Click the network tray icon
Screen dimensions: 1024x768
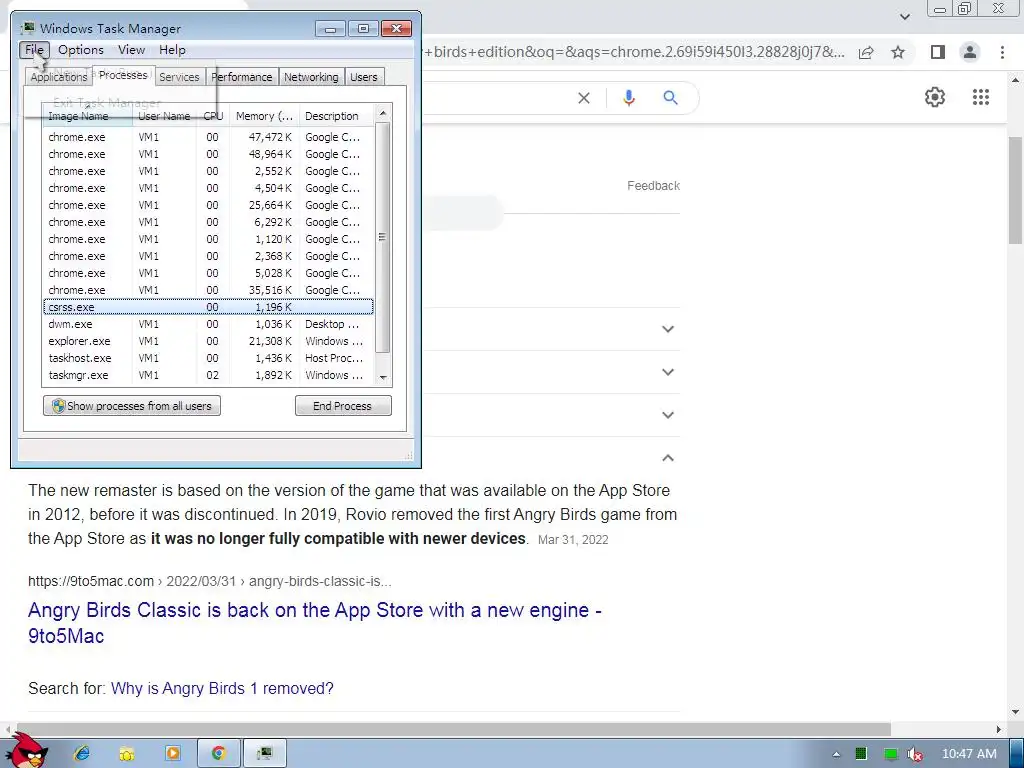click(x=890, y=754)
